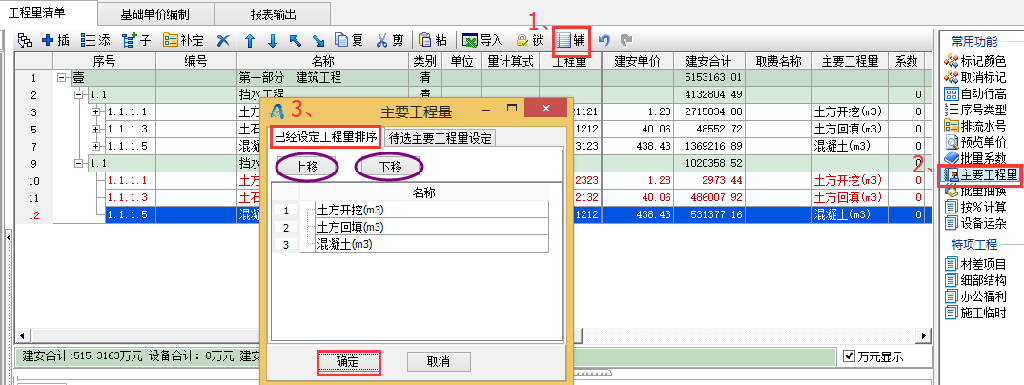Click the 上移 button in the dialog
The height and width of the screenshot is (385, 1024).
click(x=307, y=167)
